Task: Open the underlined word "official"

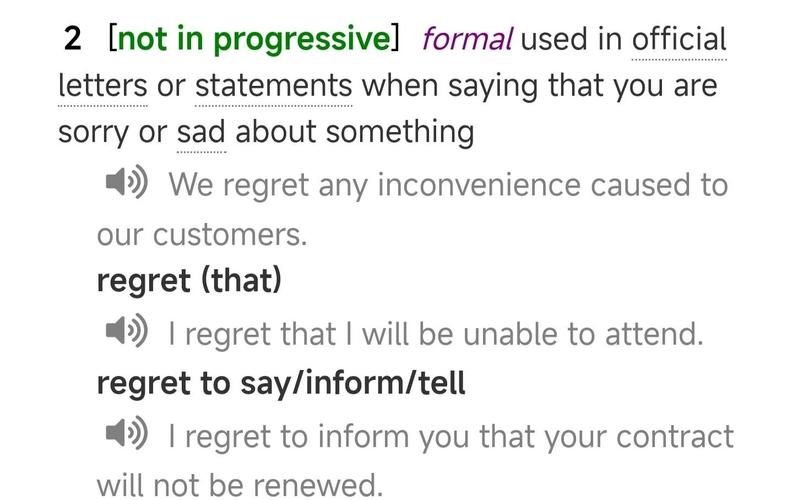Action: point(679,40)
